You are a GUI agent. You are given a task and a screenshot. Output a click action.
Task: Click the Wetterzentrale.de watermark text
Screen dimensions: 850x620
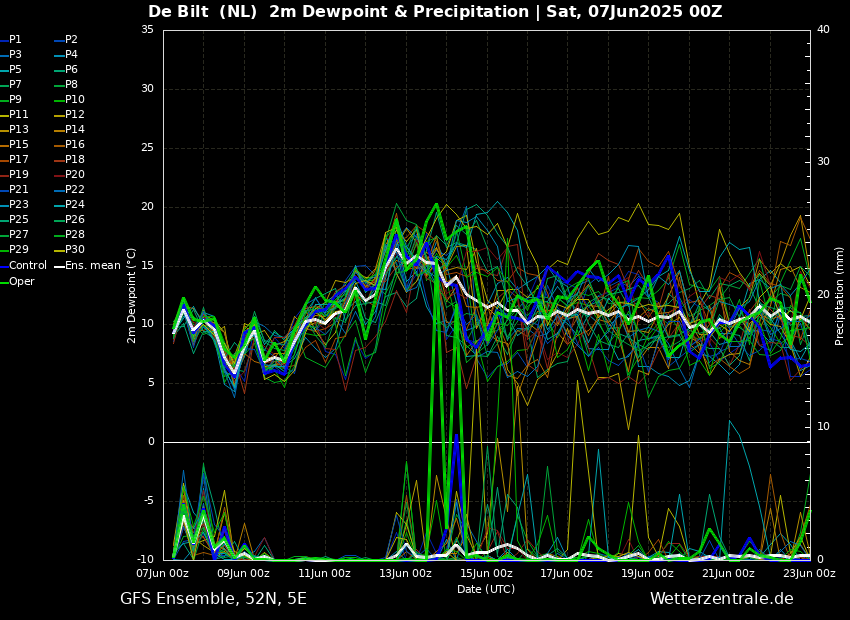click(x=721, y=599)
